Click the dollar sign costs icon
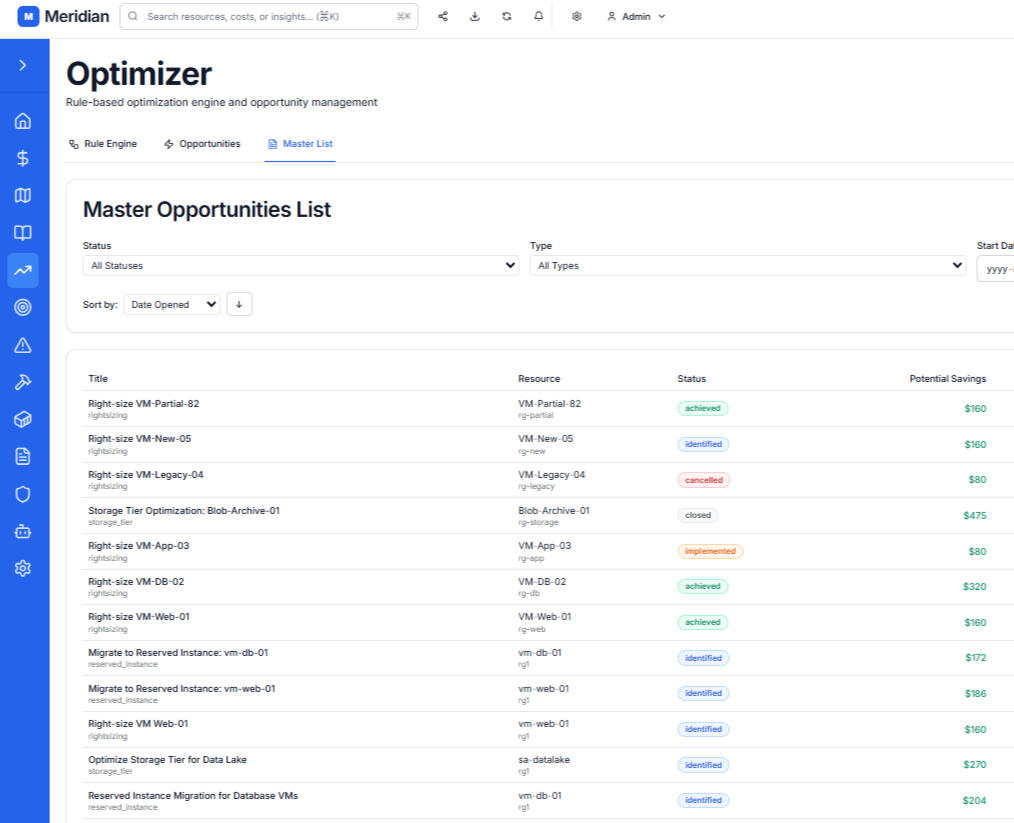This screenshot has height=823, width=1014. [x=23, y=158]
